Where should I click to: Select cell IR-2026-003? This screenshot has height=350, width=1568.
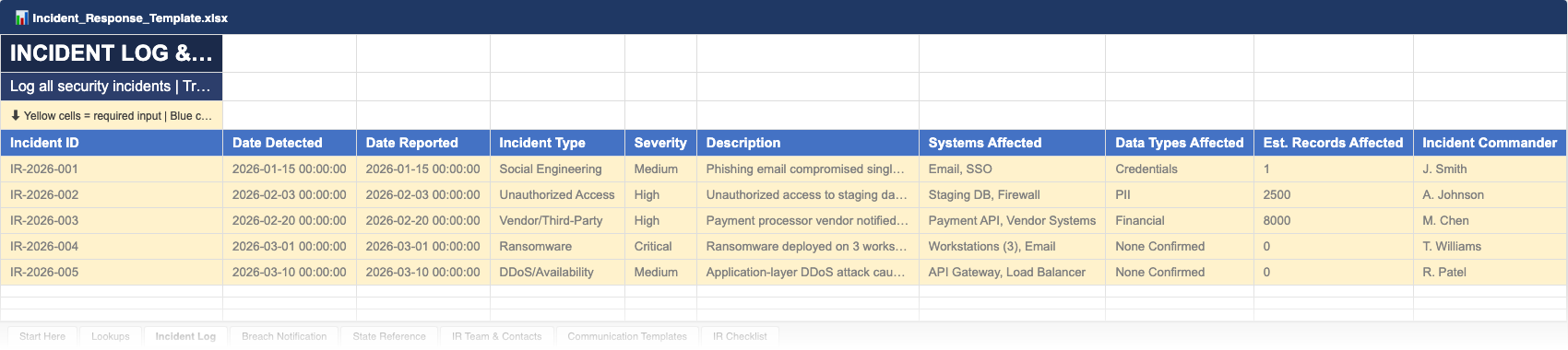point(112,221)
